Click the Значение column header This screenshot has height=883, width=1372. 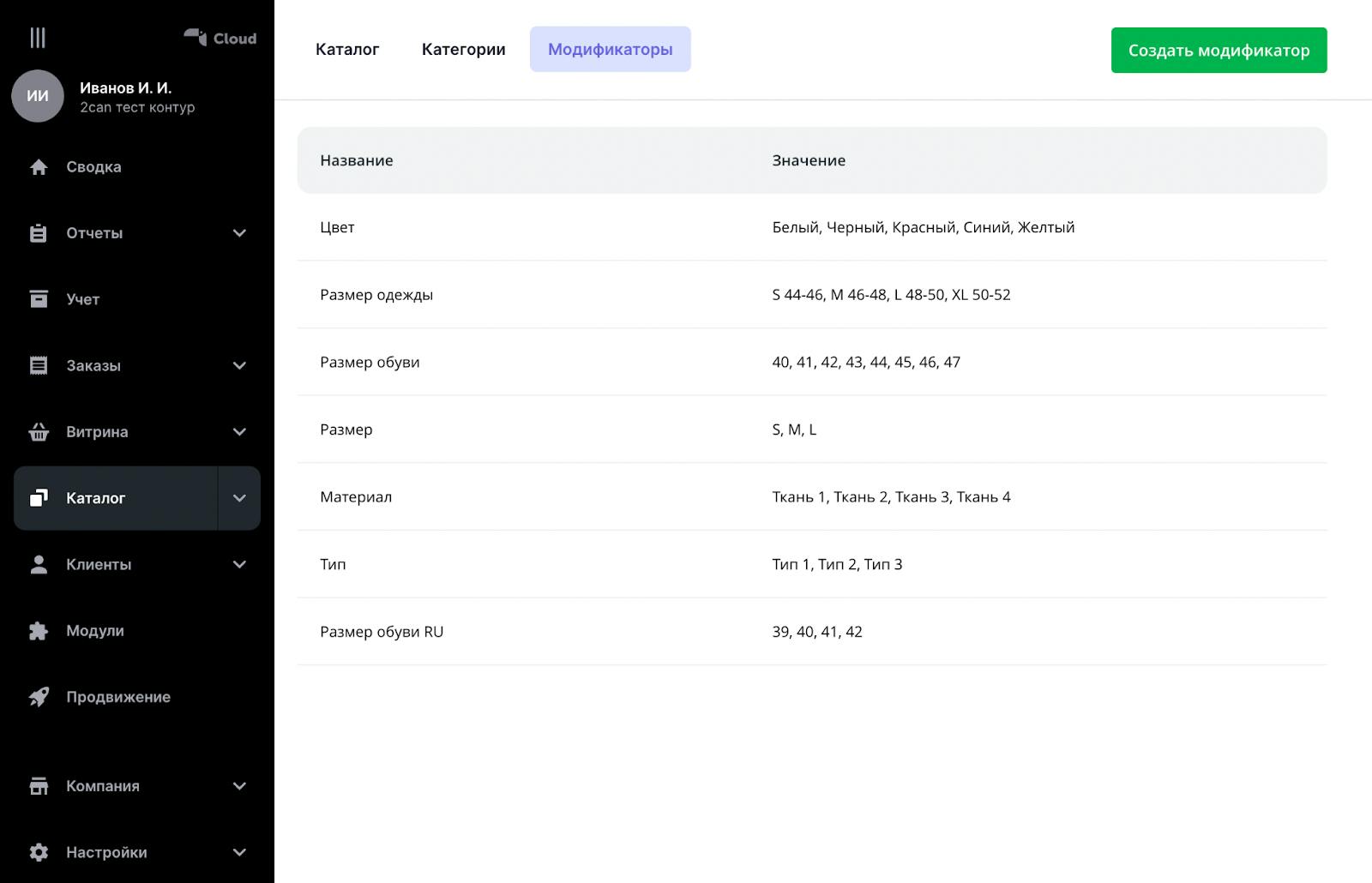(809, 160)
